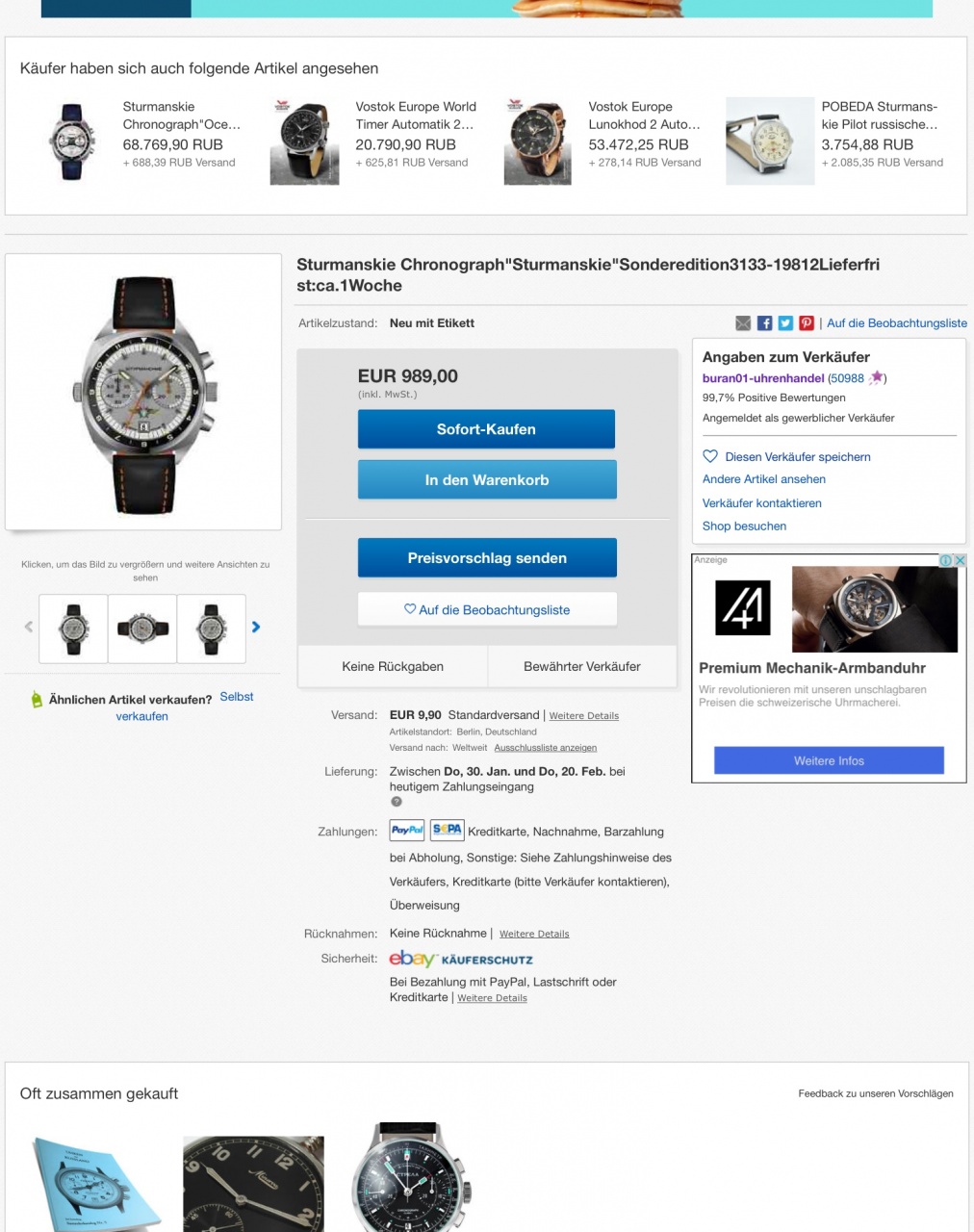Close the Premium Mechanik-Armbanduhr ad

960,560
